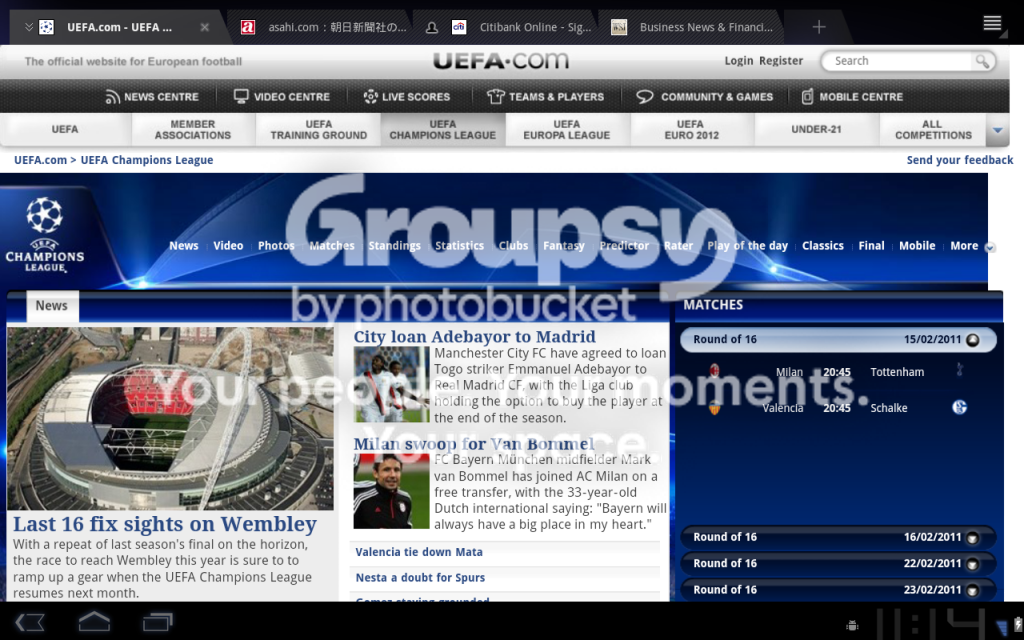Click UEFA Champions League breadcrumb
Image resolution: width=1024 pixels, height=640 pixels.
tap(147, 160)
